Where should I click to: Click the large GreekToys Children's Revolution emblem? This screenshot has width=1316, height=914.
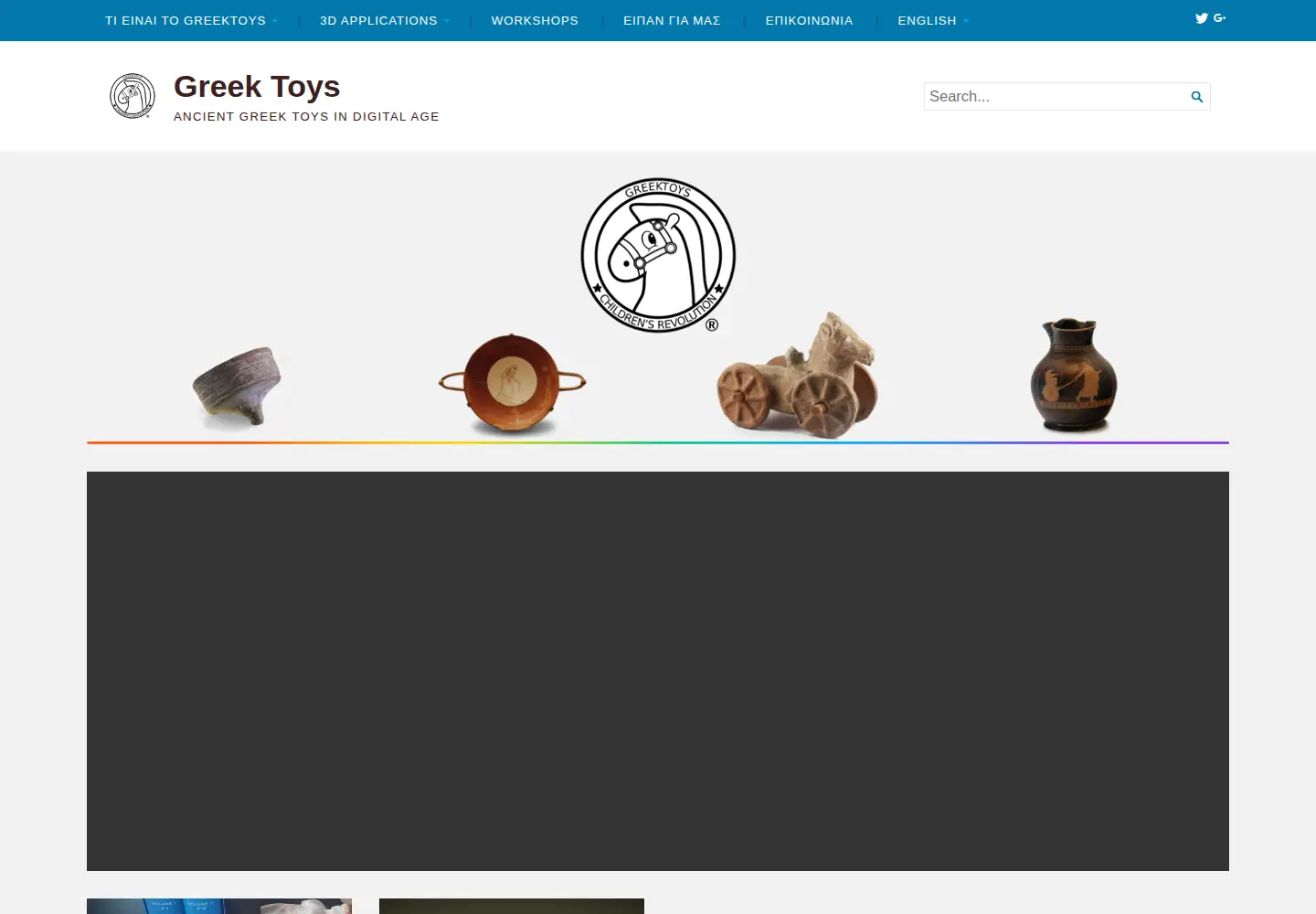tap(658, 255)
